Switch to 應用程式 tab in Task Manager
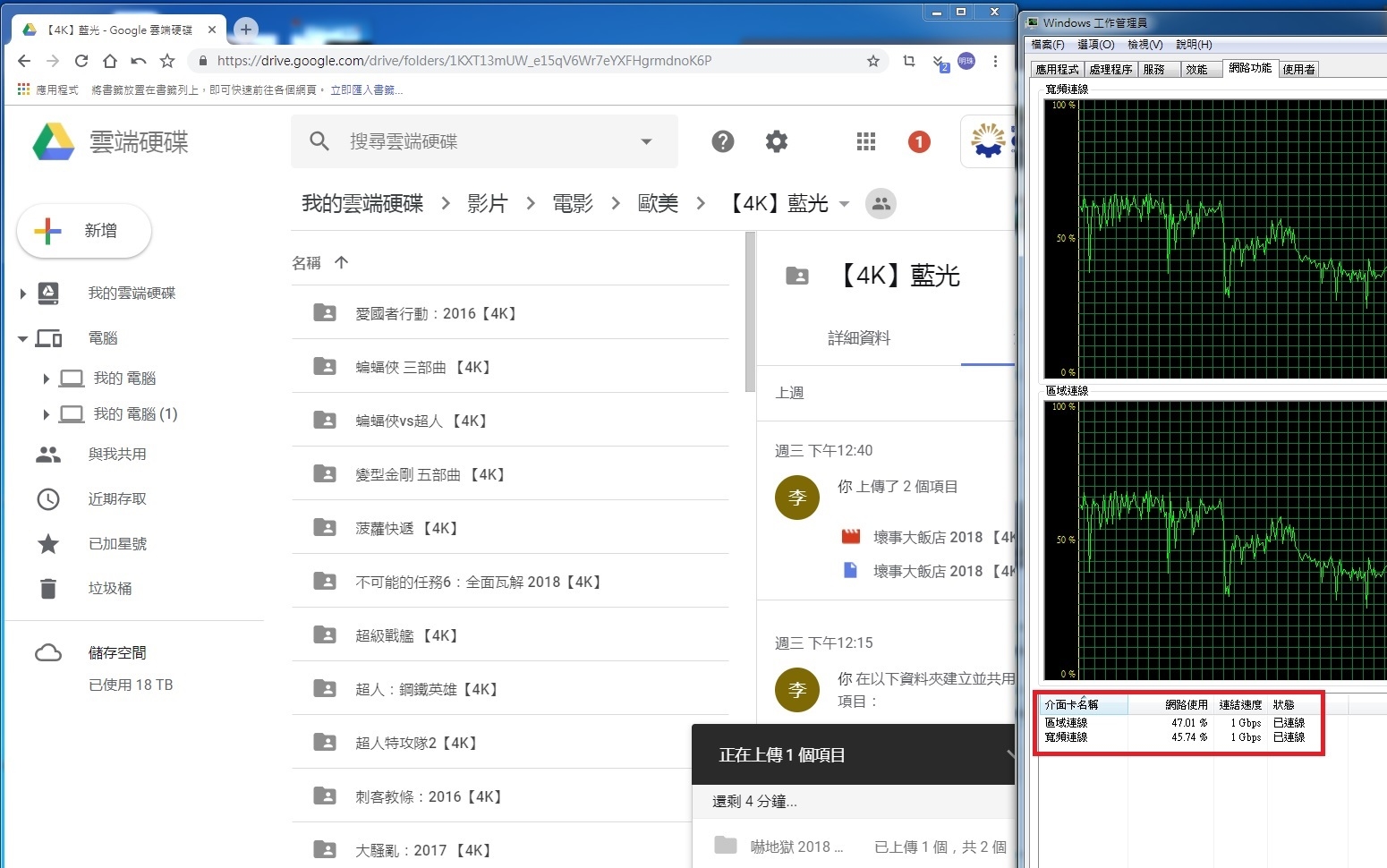 (x=1057, y=70)
